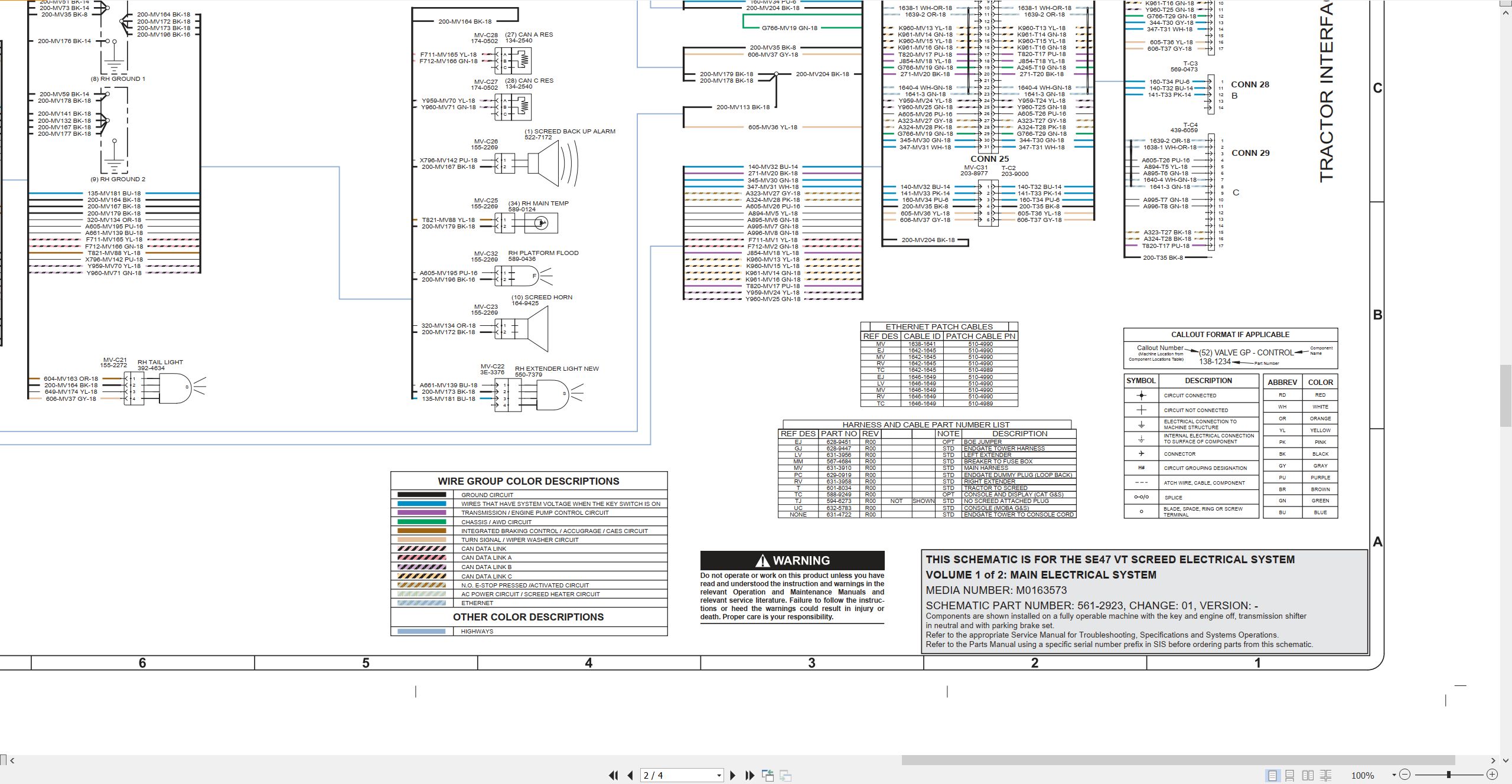This screenshot has width=1512, height=784.
Task: Open the page number dropdown
Action: [x=719, y=775]
